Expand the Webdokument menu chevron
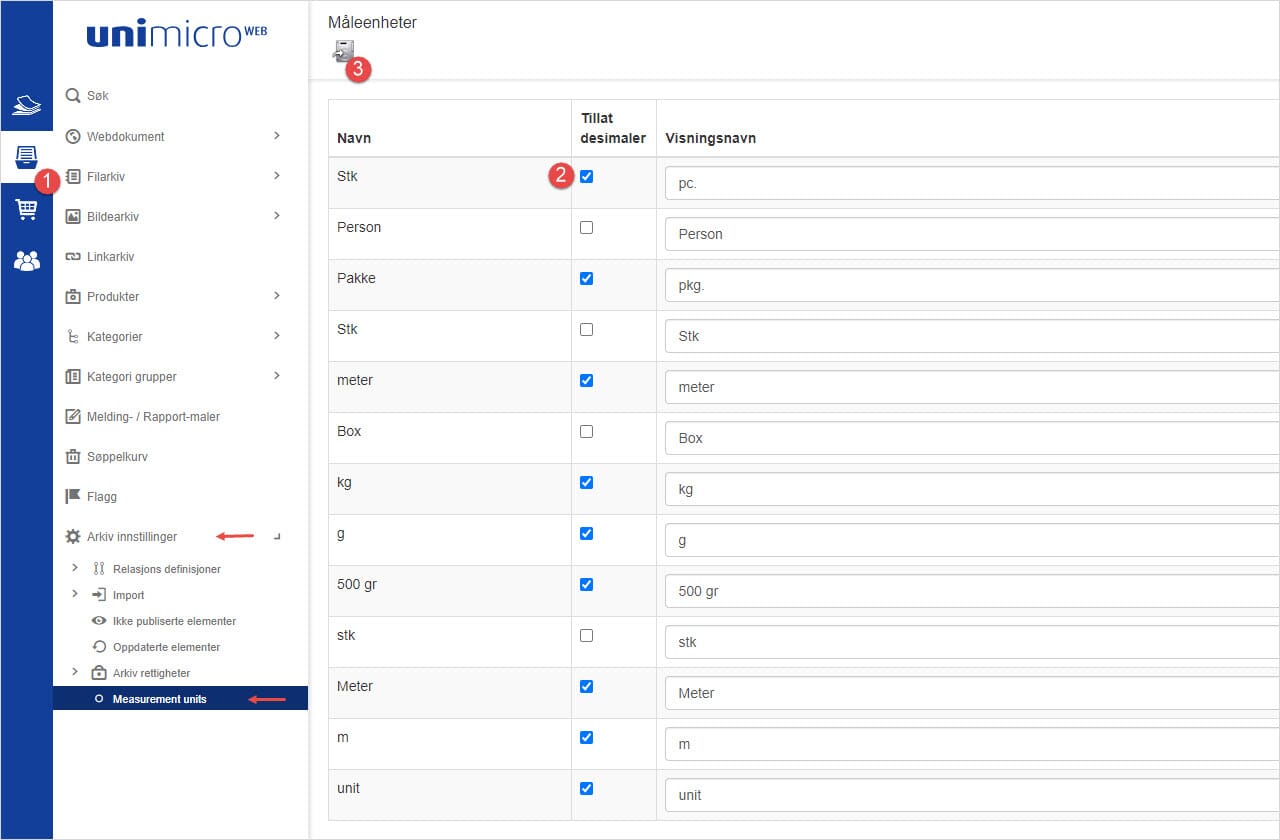 pyautogui.click(x=277, y=135)
